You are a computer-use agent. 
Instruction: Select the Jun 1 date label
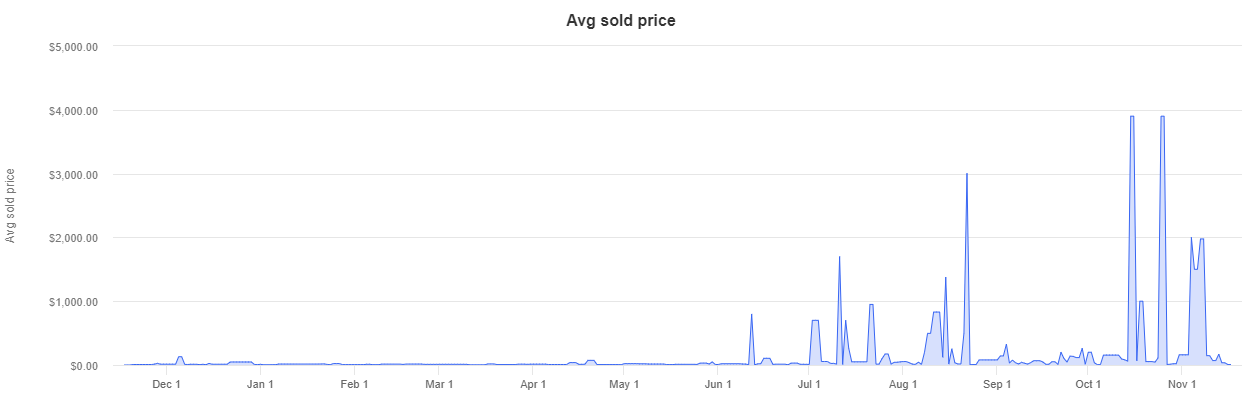(718, 384)
